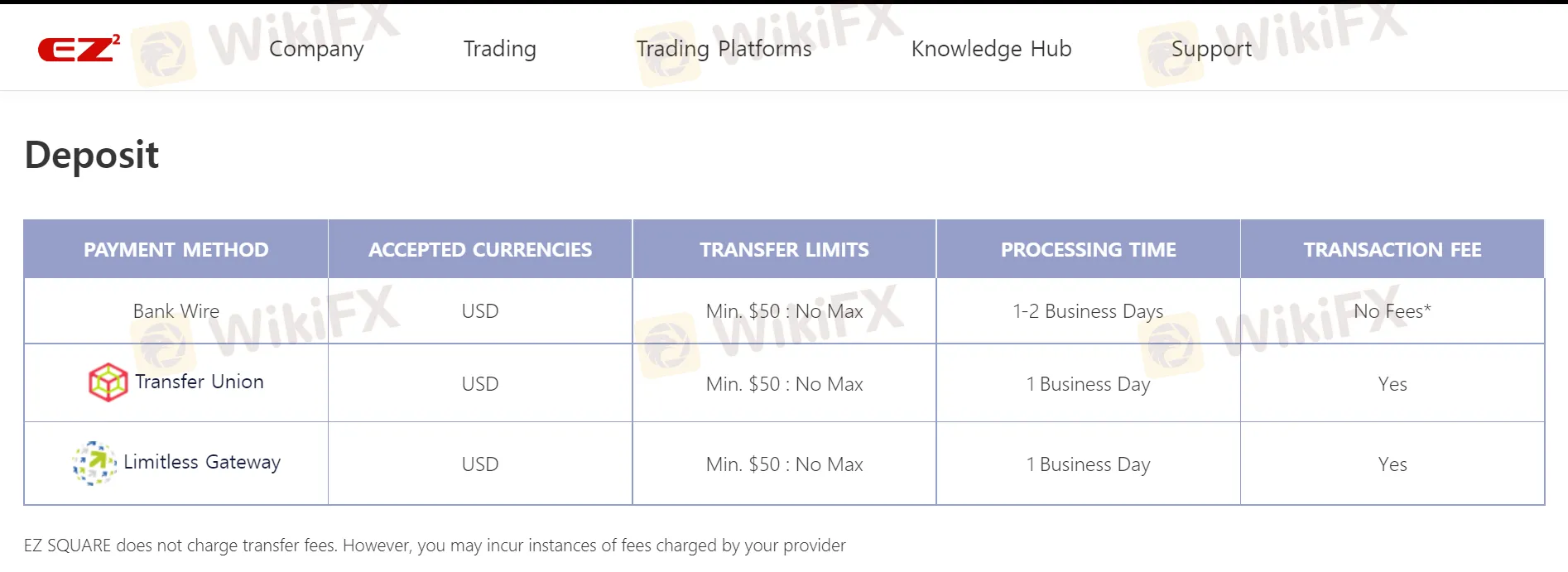Click the EZ Square logo
The height and width of the screenshot is (572, 1568).
click(x=78, y=49)
